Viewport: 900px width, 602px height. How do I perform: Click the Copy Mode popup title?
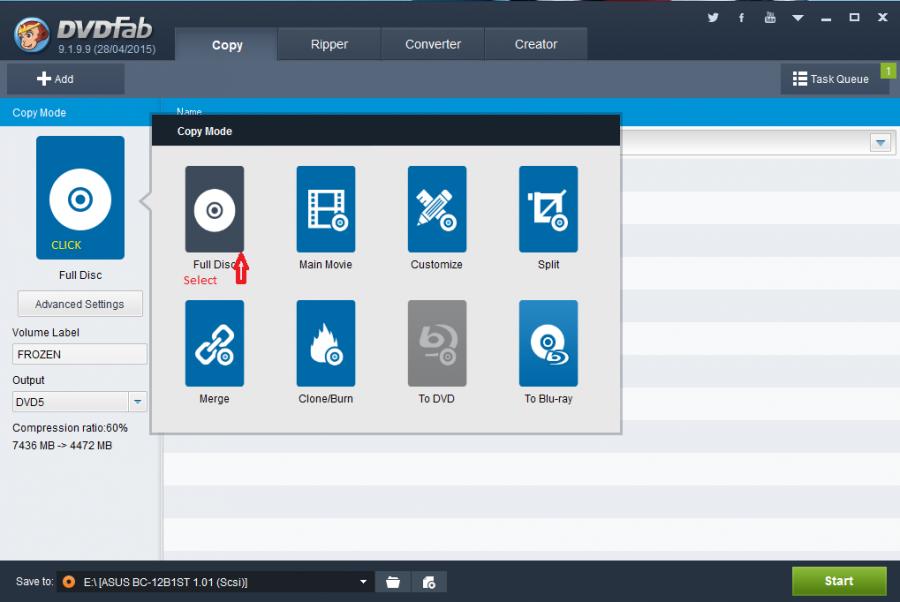(204, 131)
